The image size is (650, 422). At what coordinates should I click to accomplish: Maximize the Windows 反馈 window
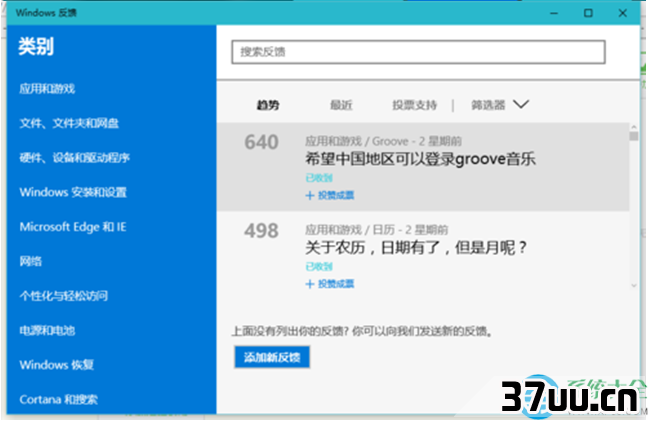pos(588,13)
